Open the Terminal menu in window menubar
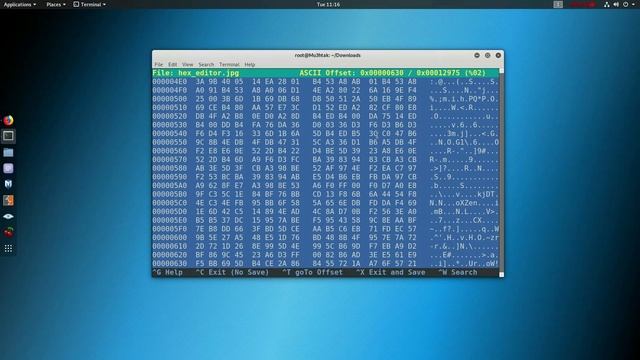640x360 pixels. [x=229, y=64]
